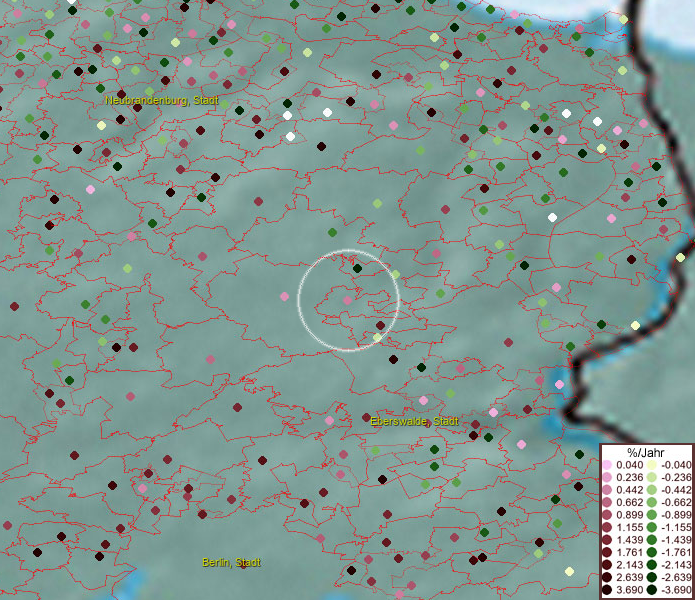The image size is (695, 600).
Task: Pick the 2.639 legend swatch
Action: coord(607,577)
